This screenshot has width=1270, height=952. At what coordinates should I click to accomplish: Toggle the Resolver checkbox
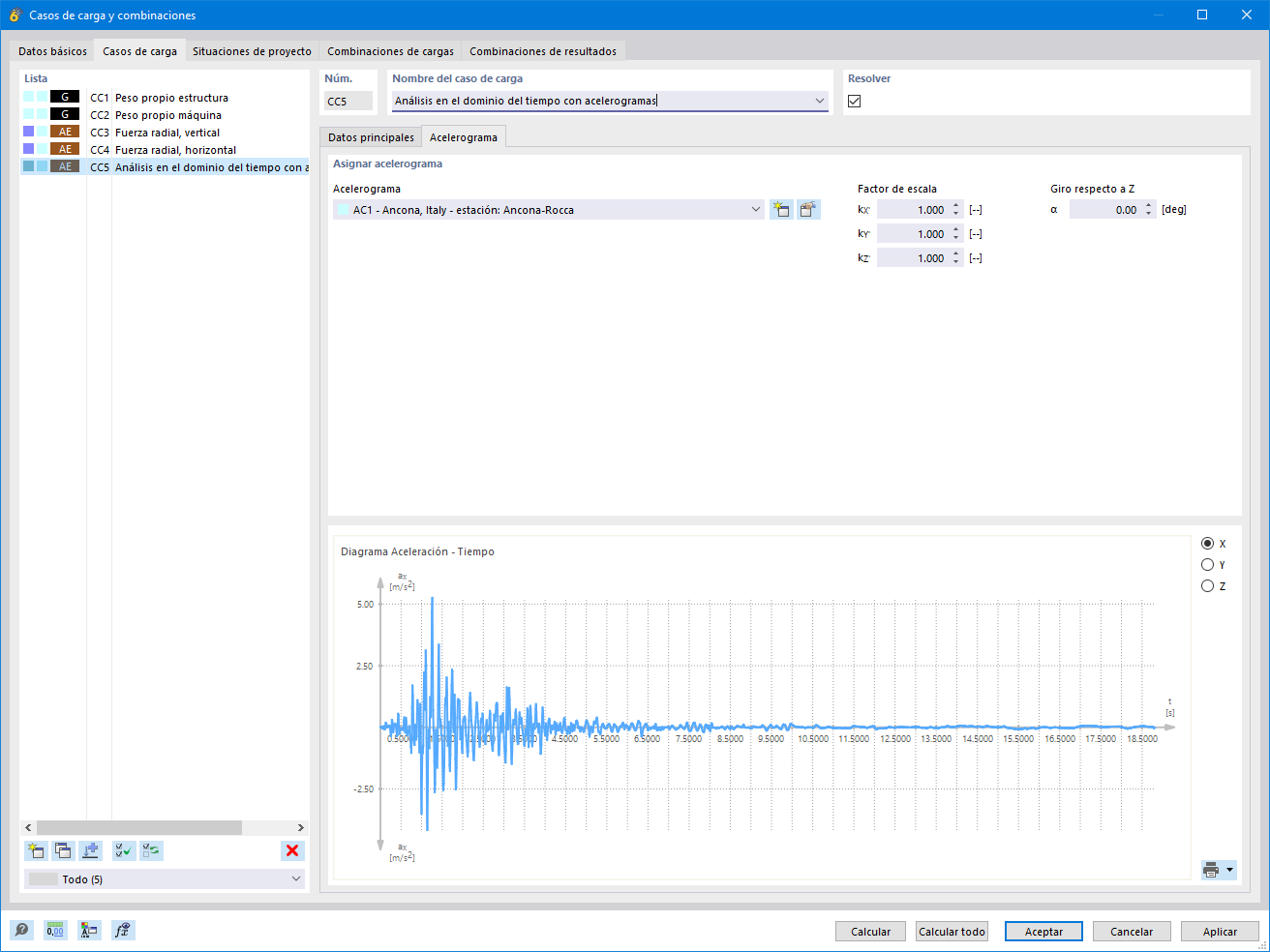click(x=854, y=101)
